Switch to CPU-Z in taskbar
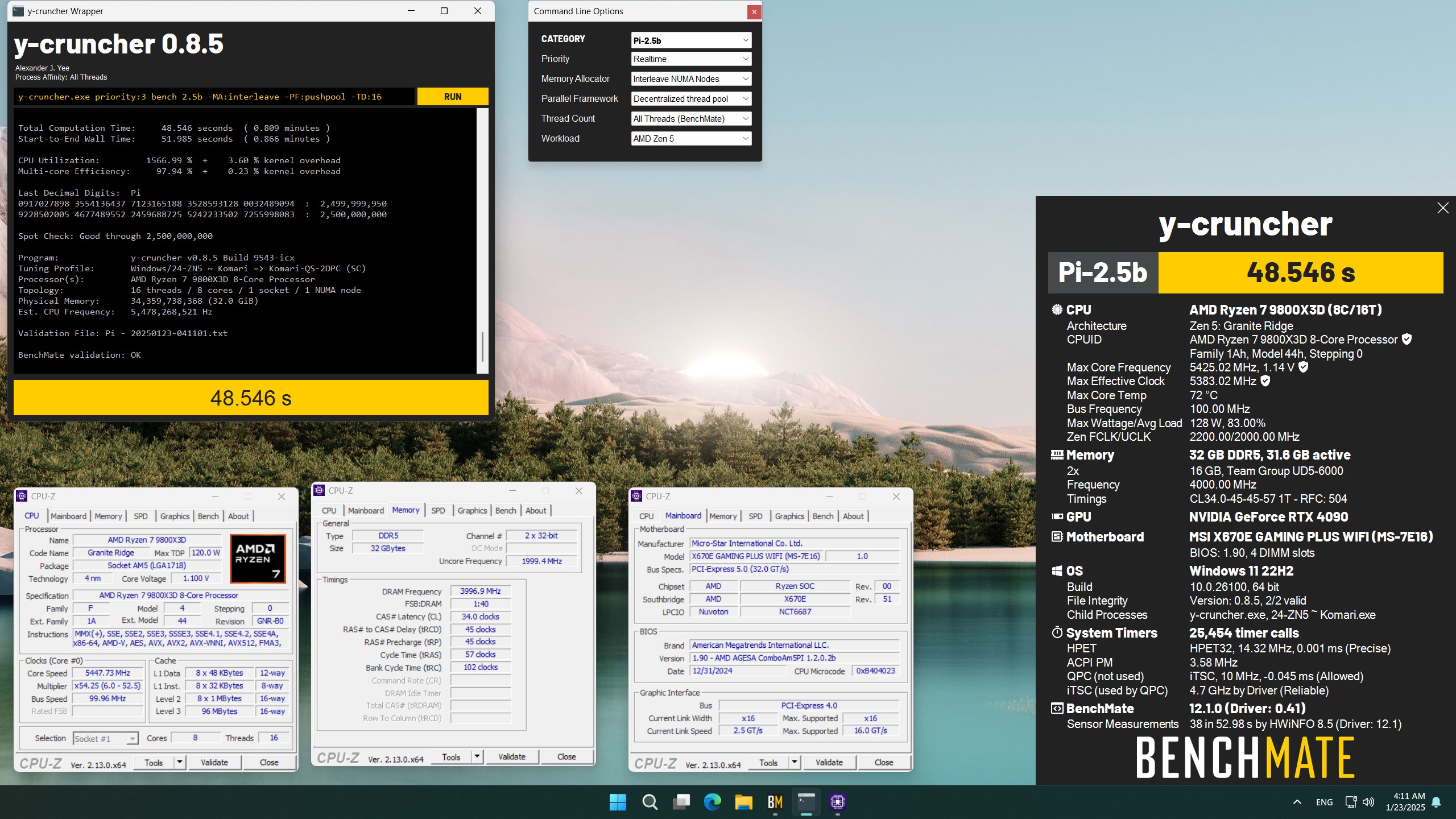The image size is (1456, 819). click(x=838, y=802)
